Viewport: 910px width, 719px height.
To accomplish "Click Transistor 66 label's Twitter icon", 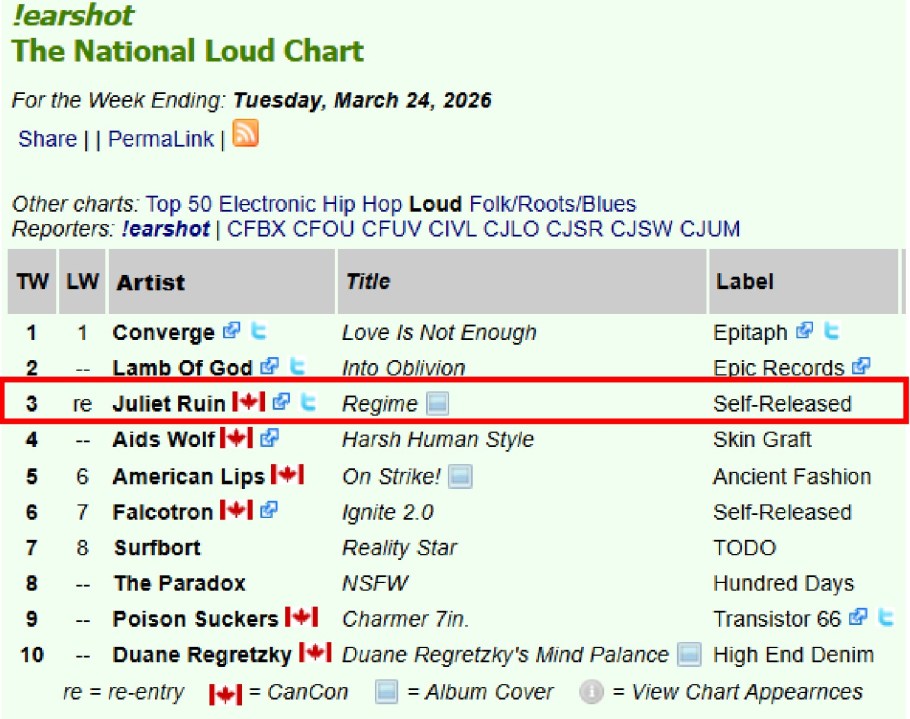I will [x=885, y=618].
